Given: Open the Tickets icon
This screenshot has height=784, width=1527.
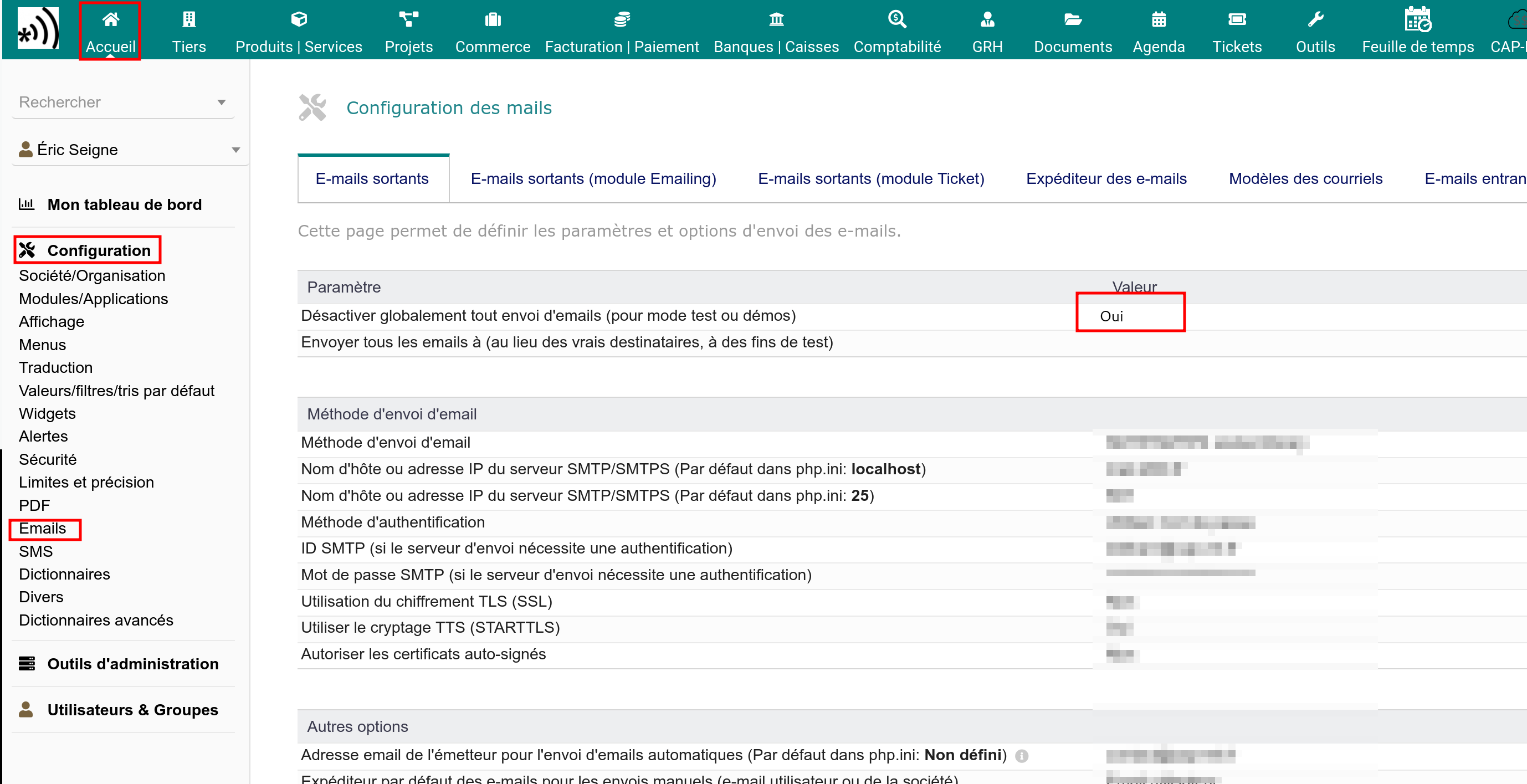Looking at the screenshot, I should (1237, 19).
